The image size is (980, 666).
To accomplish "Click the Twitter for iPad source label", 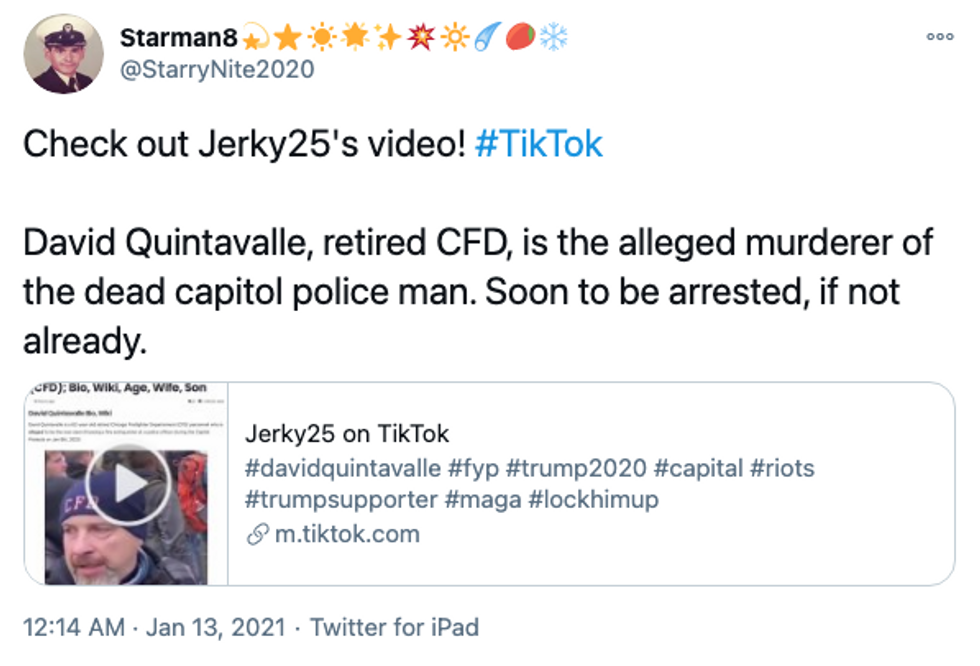I will [394, 627].
